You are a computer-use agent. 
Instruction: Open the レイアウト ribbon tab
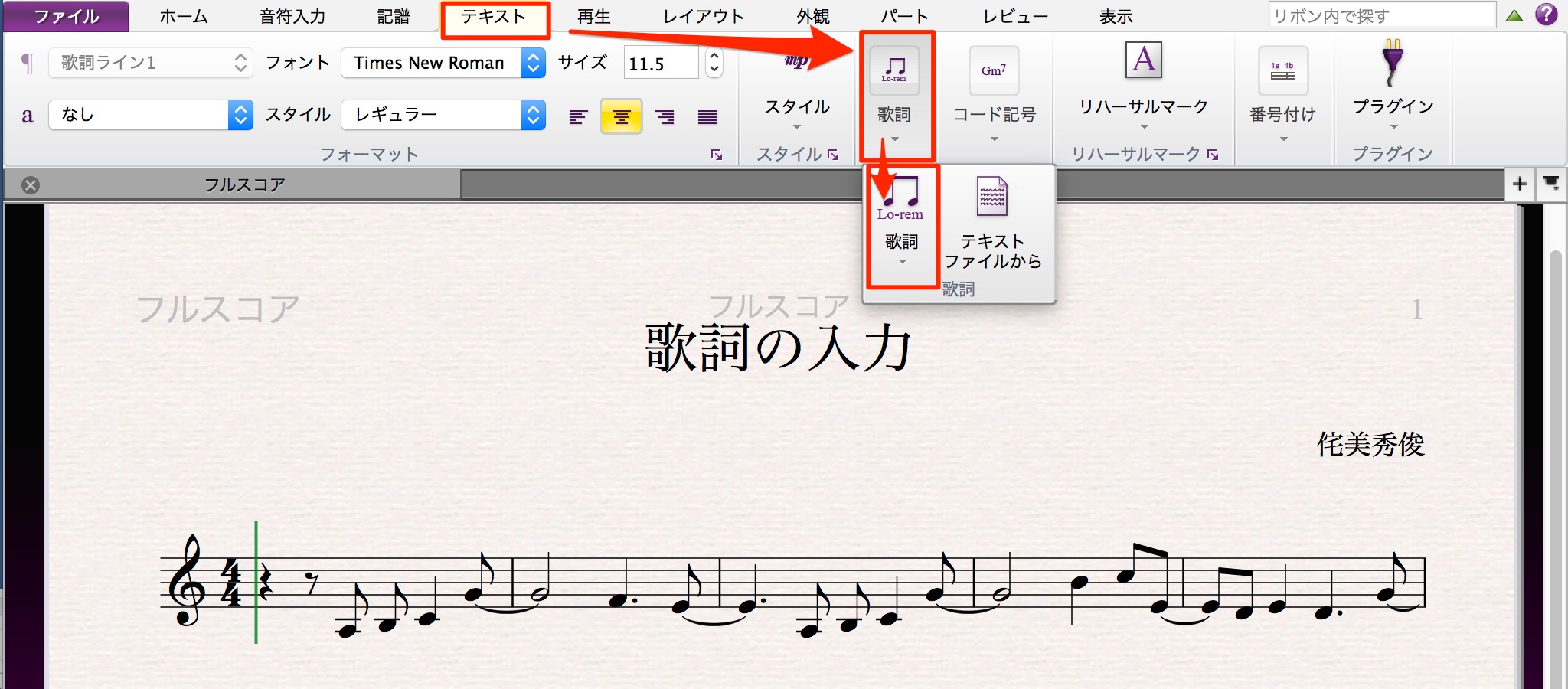pyautogui.click(x=703, y=16)
